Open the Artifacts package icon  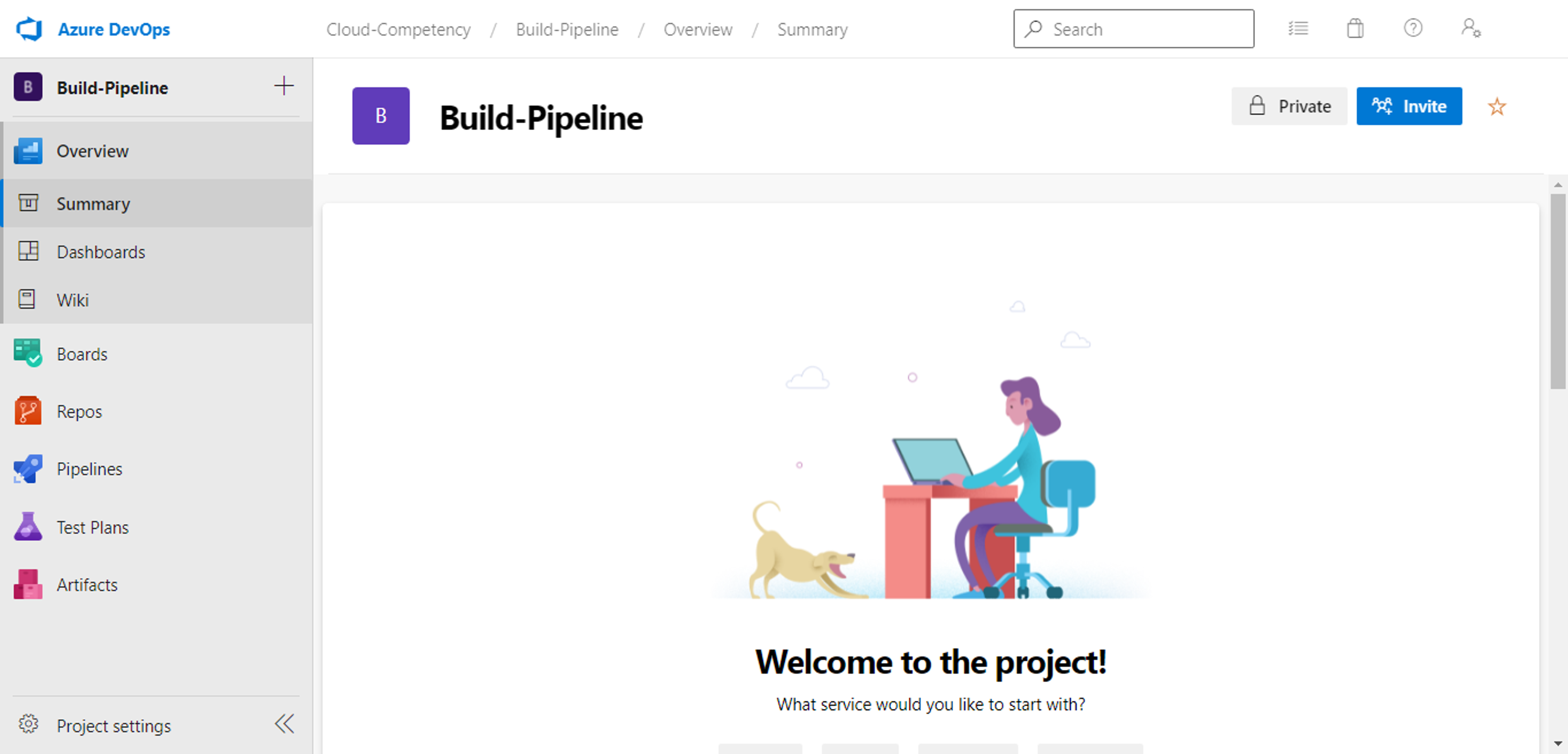28,585
